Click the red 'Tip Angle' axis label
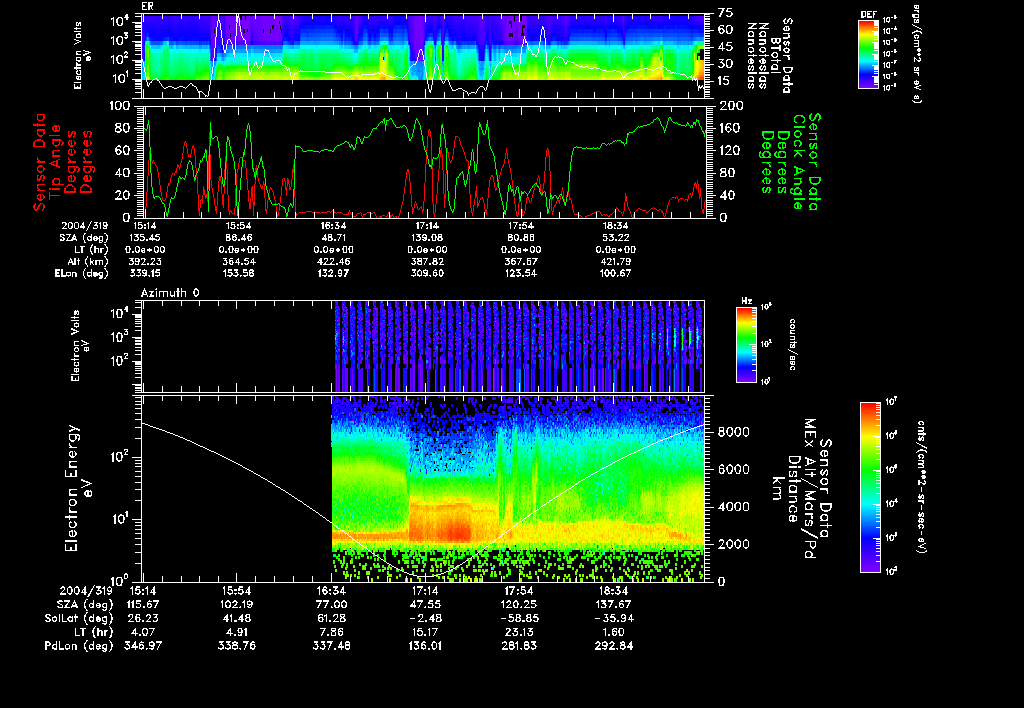The height and width of the screenshot is (708, 1024). (56, 161)
